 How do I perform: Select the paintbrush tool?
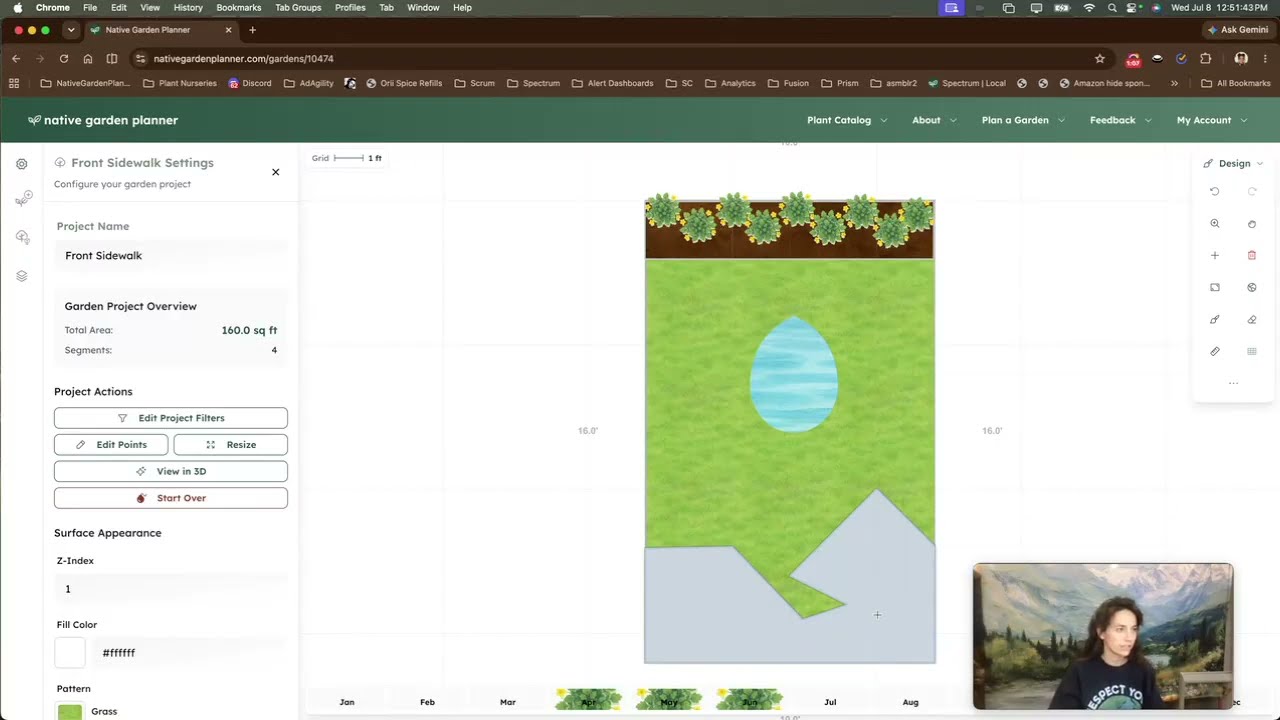[x=1215, y=320]
